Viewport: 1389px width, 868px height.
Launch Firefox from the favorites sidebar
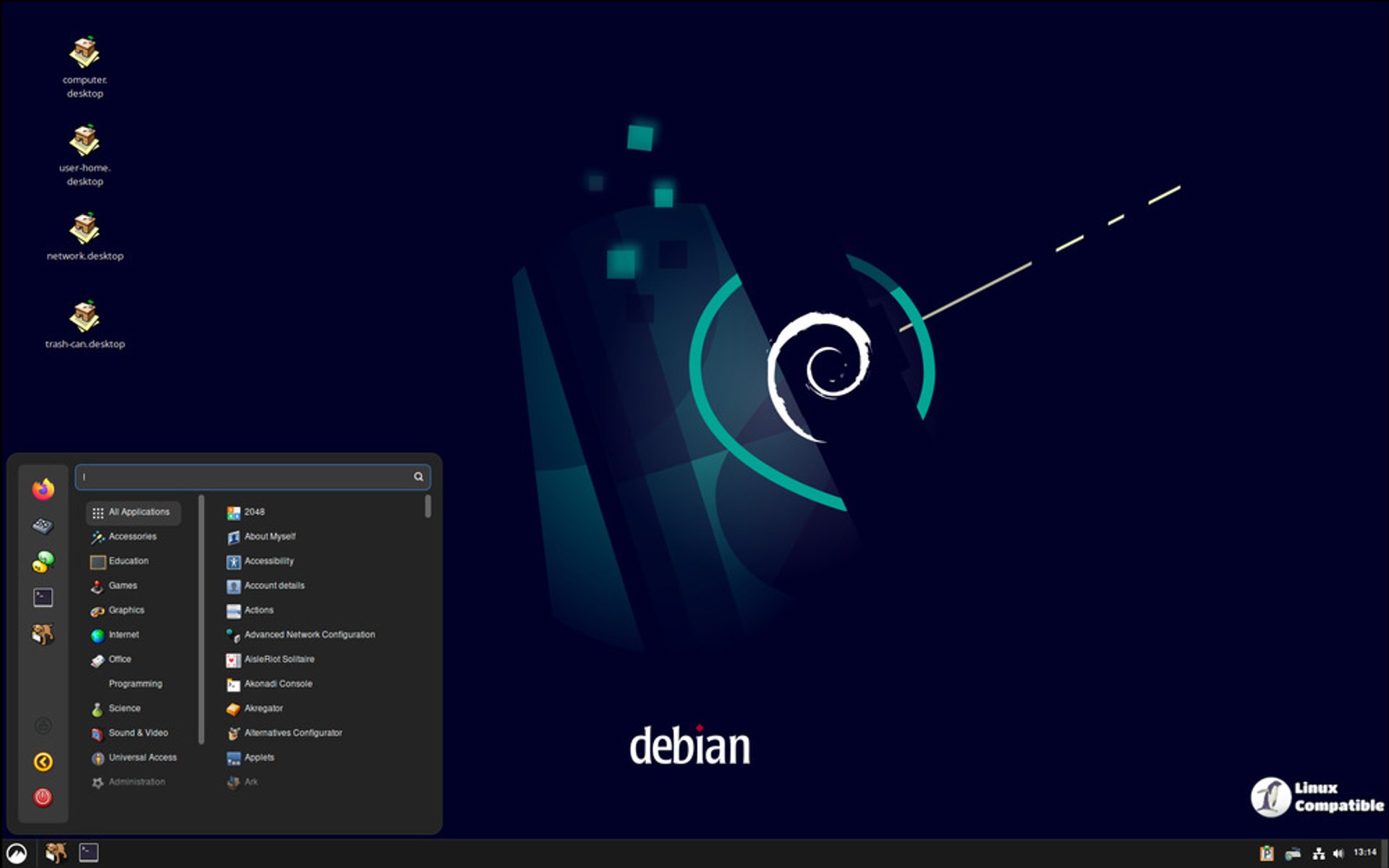click(43, 490)
